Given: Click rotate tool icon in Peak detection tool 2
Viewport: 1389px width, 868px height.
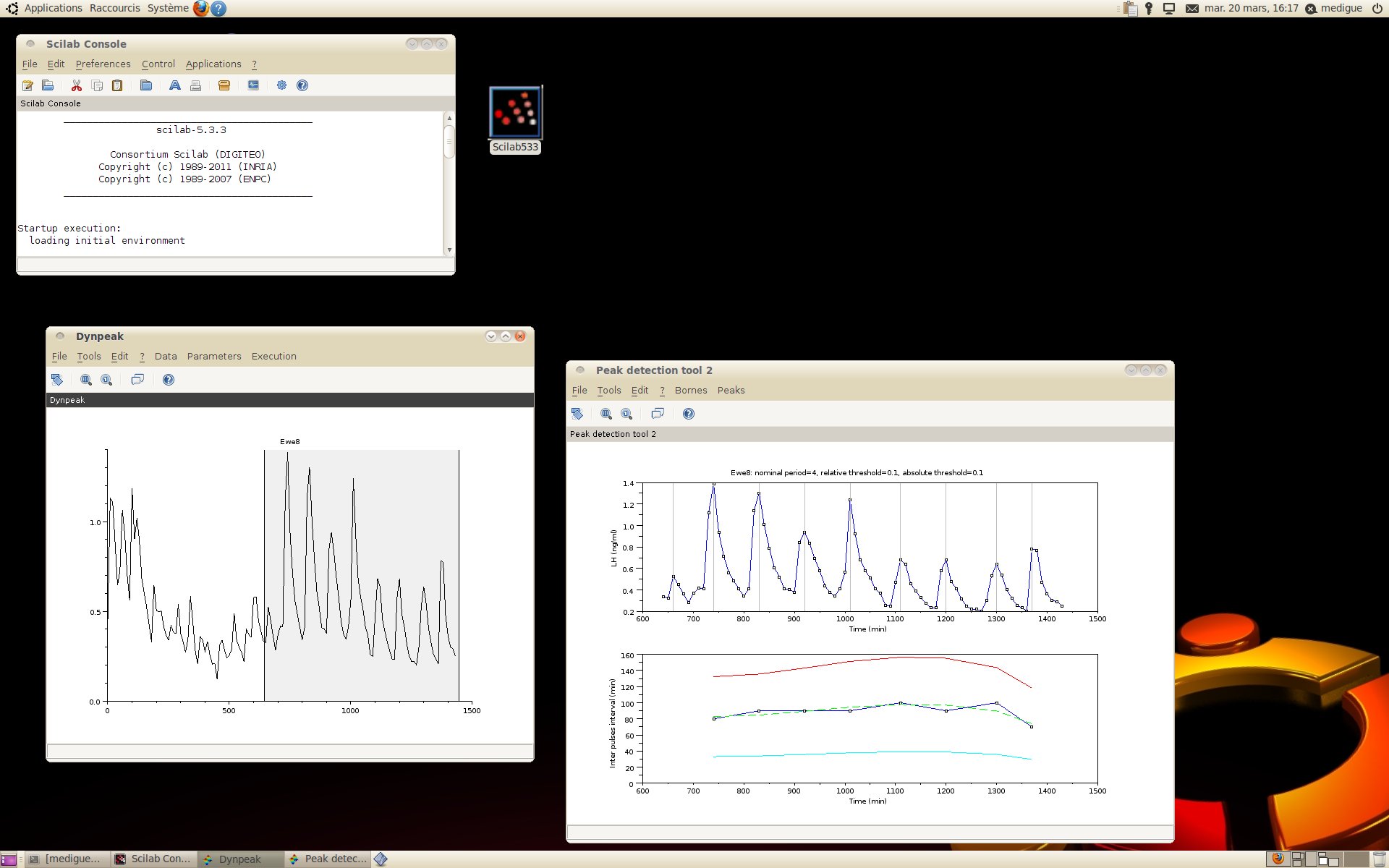Looking at the screenshot, I should click(577, 414).
